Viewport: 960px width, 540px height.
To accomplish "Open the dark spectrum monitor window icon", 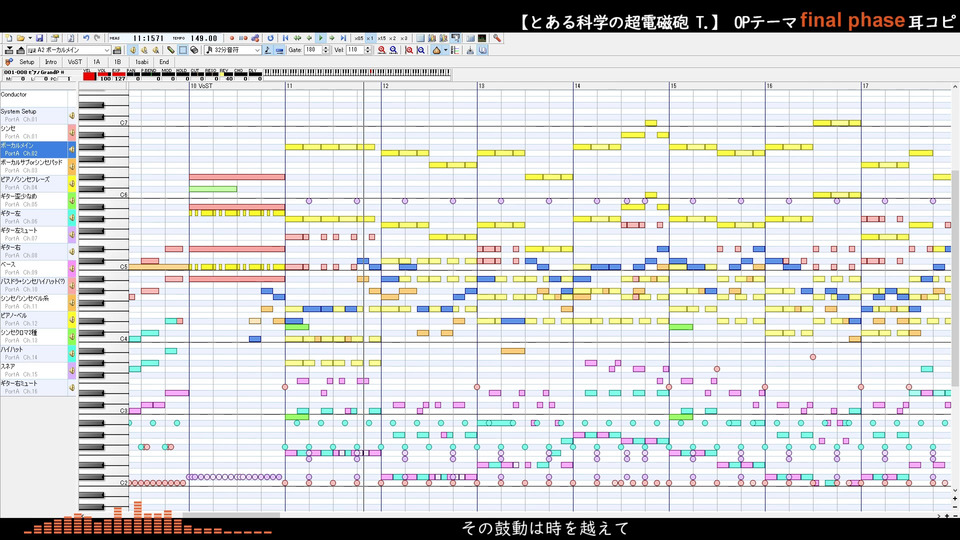I will tap(482, 38).
